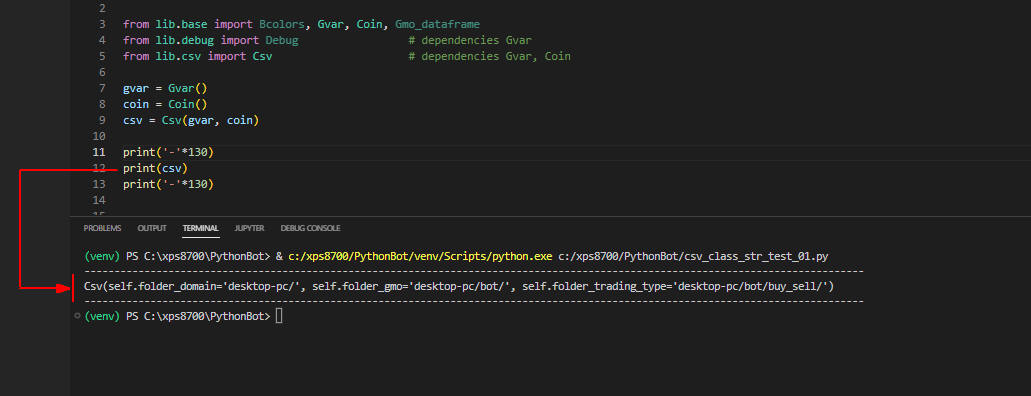Click the Bcolors import name on line 3
1031x396 pixels.
pos(282,24)
